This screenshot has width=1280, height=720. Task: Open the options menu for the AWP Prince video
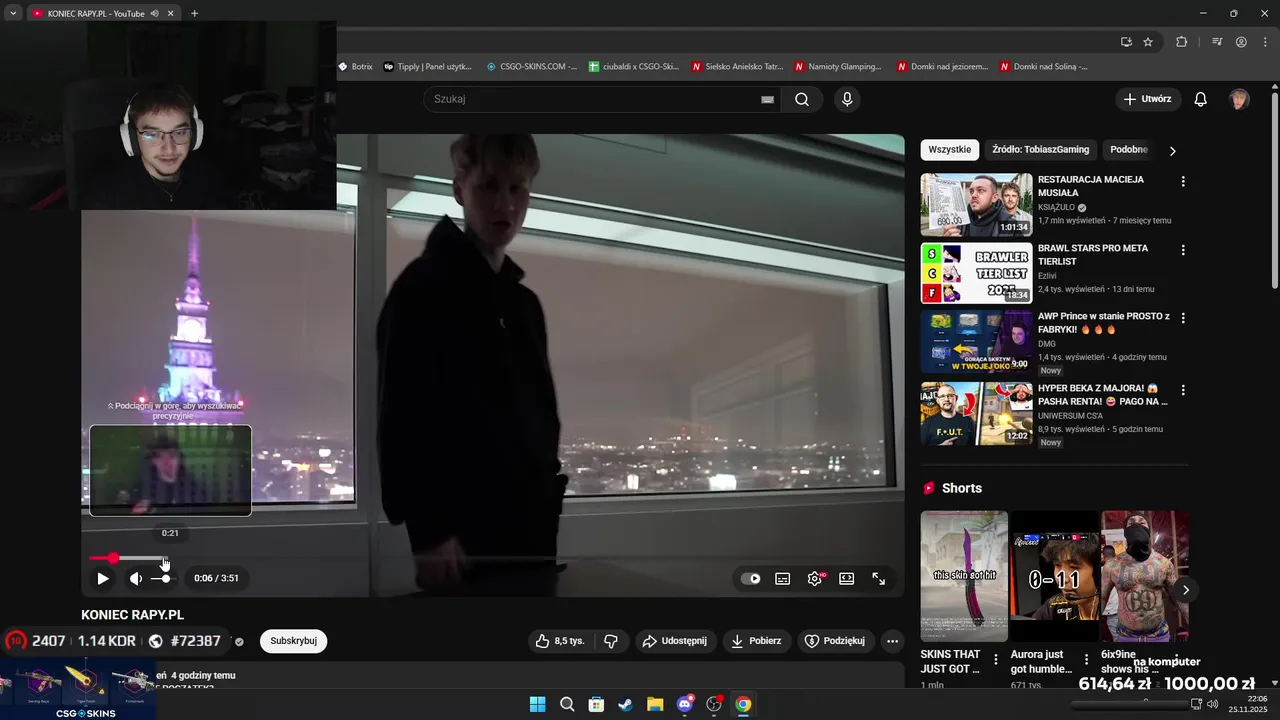click(1183, 318)
